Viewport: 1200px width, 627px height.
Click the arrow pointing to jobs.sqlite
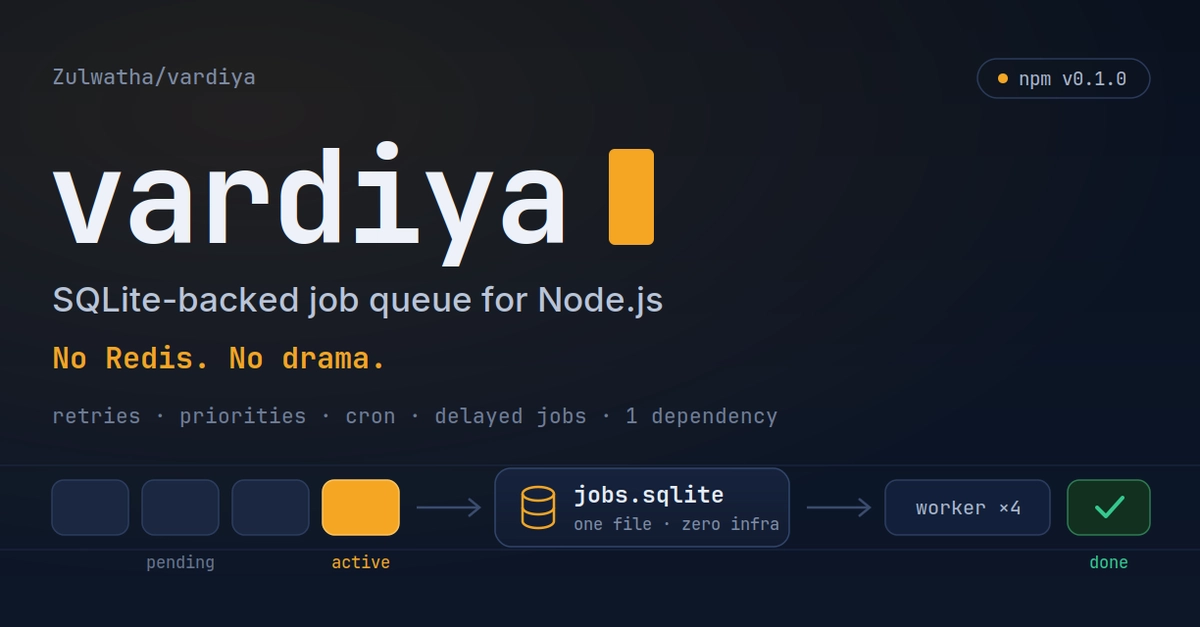[x=449, y=508]
